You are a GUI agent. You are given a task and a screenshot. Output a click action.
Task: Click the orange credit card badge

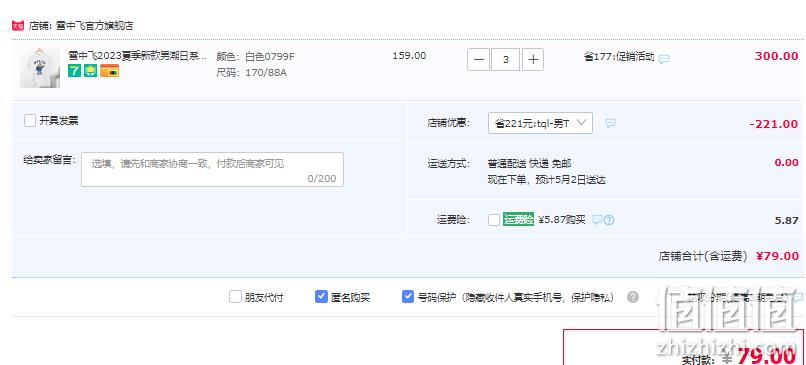coord(109,71)
